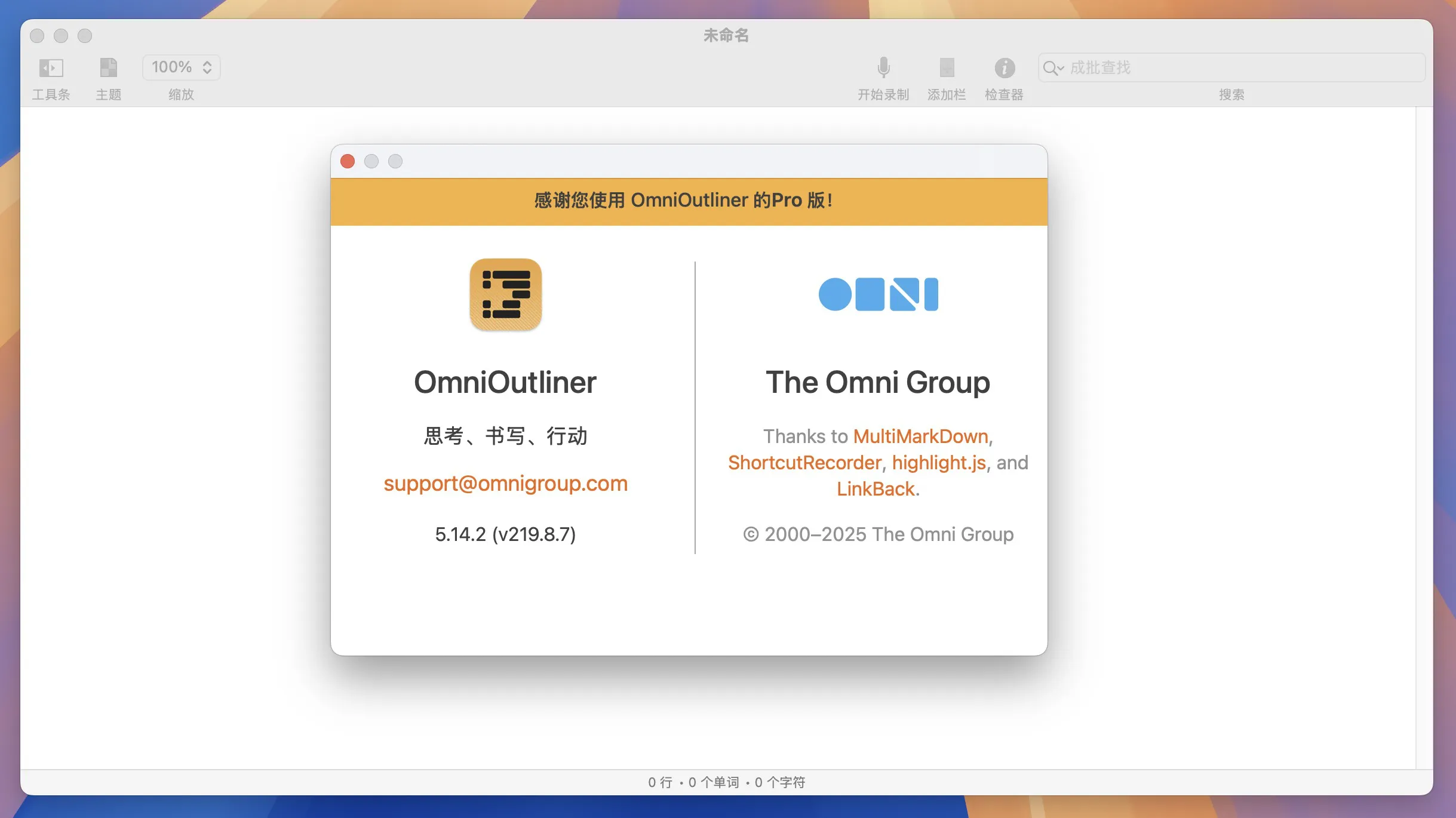
Task: Click the main window's minimize button
Action: (x=61, y=36)
